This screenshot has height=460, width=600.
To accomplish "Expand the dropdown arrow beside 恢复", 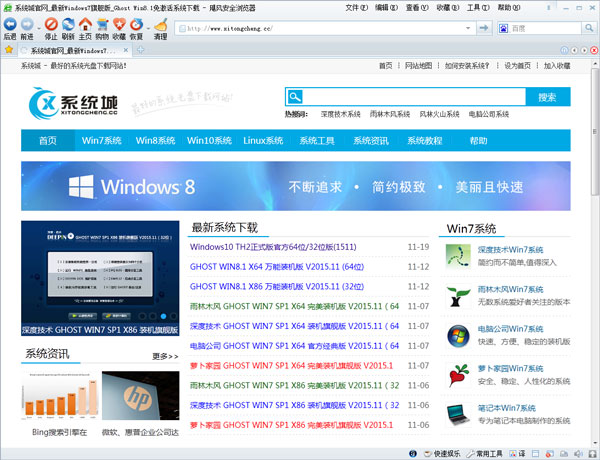I will pyautogui.click(x=148, y=28).
